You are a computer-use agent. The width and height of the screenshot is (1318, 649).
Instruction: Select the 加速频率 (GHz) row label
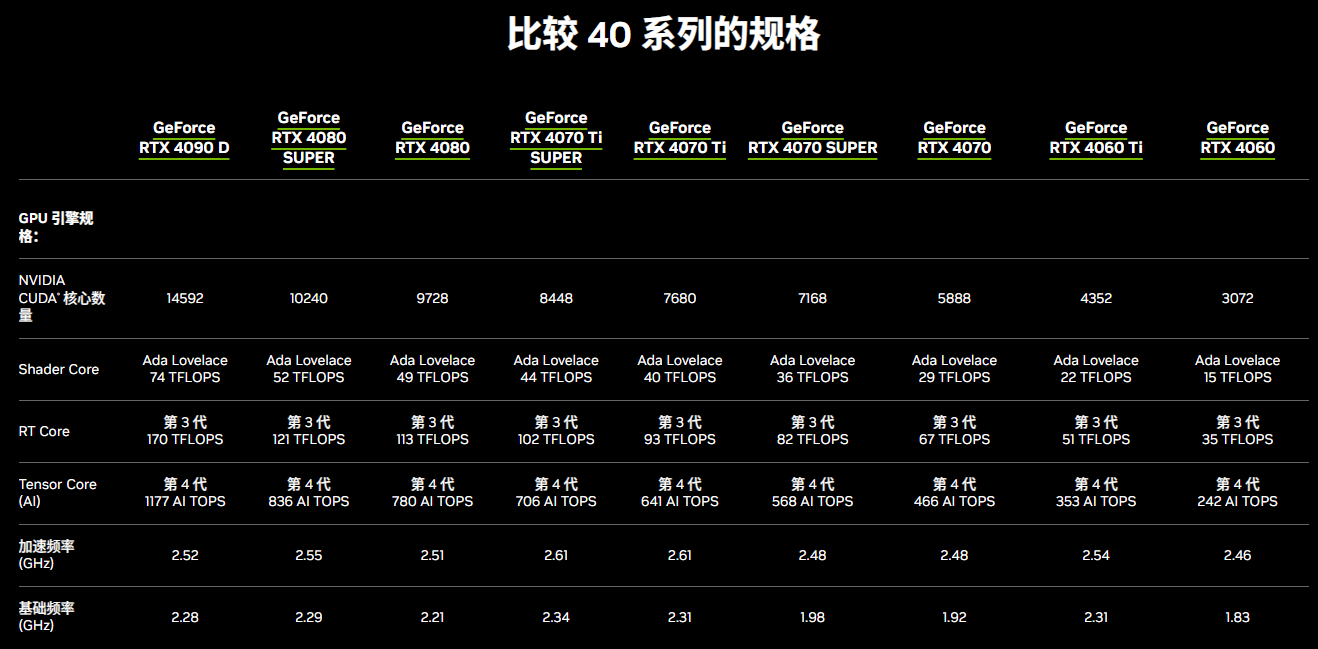[x=46, y=555]
